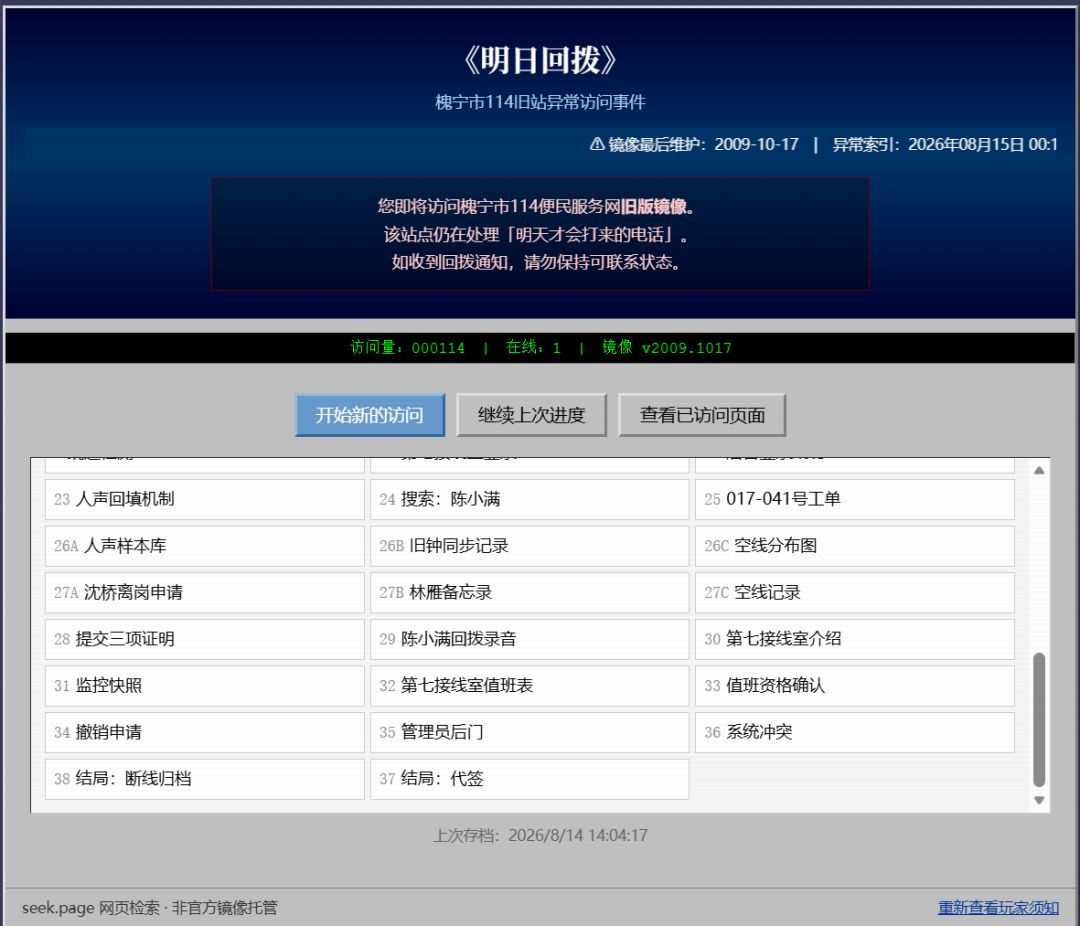
Task: Select 36 系统冲突 entry
Action: click(x=855, y=732)
